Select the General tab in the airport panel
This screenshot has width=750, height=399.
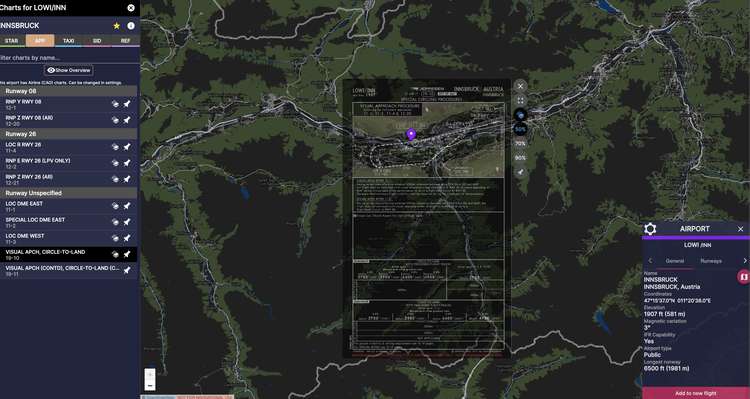coord(675,261)
